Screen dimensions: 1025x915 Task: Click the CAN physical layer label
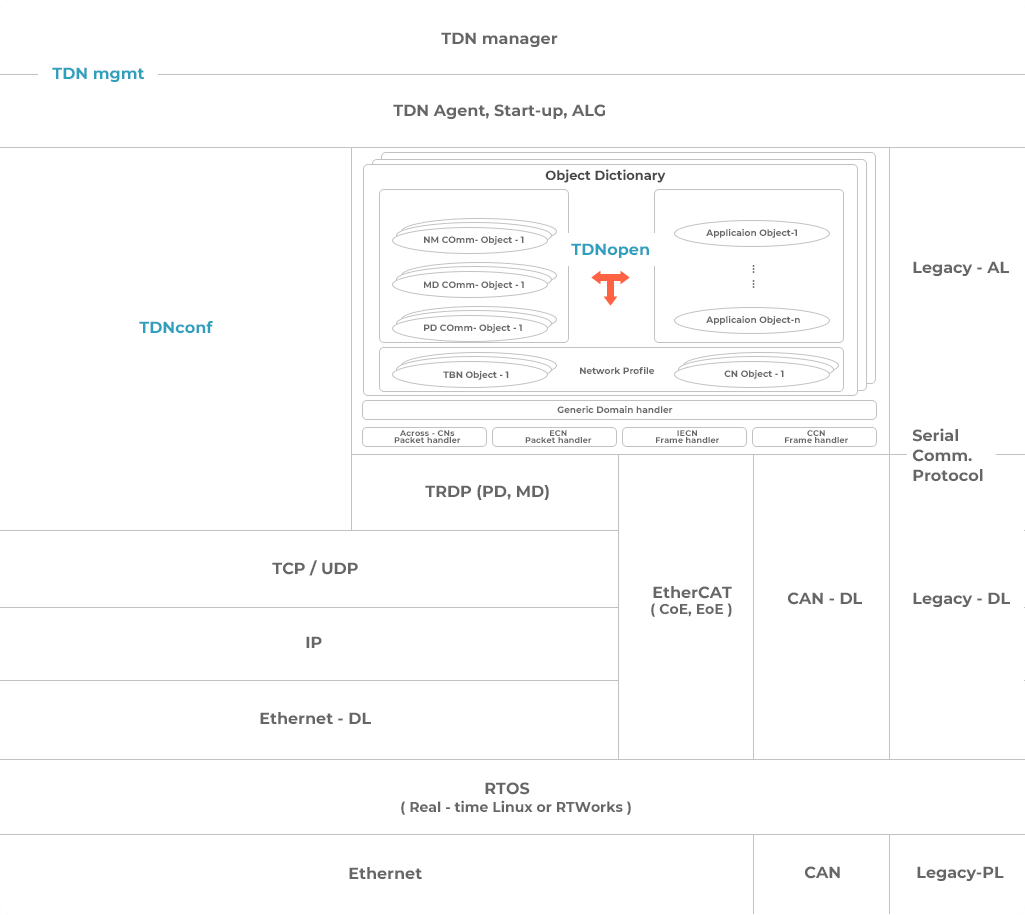(822, 873)
